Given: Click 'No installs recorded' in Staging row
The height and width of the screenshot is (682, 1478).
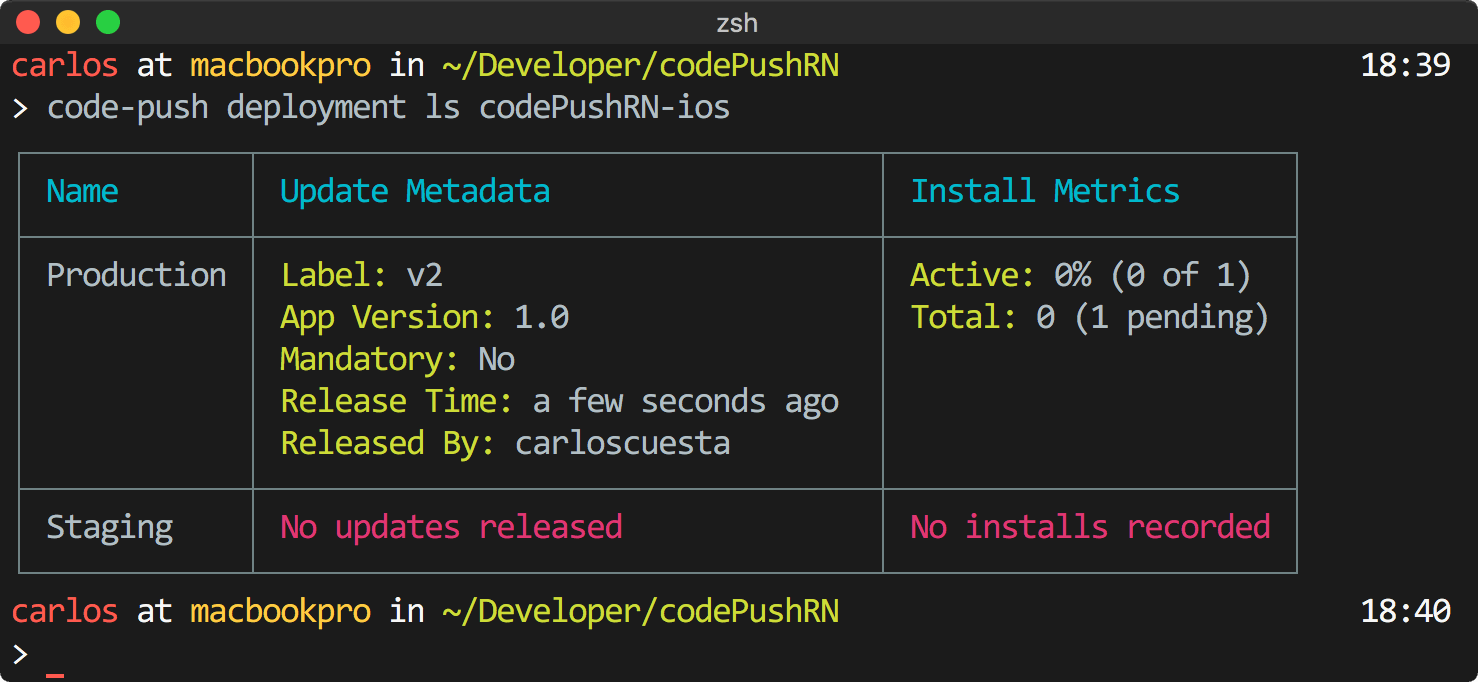Looking at the screenshot, I should pyautogui.click(x=1090, y=527).
